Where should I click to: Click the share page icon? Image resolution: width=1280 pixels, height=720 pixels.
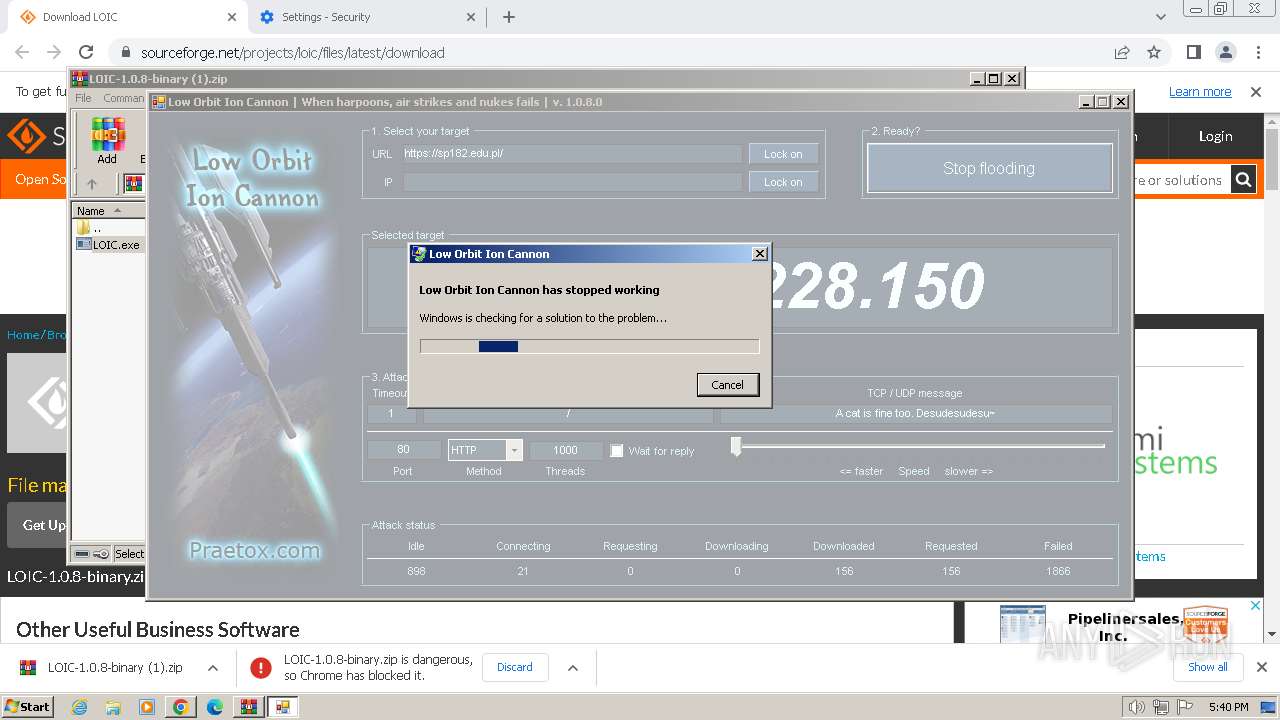click(1122, 53)
